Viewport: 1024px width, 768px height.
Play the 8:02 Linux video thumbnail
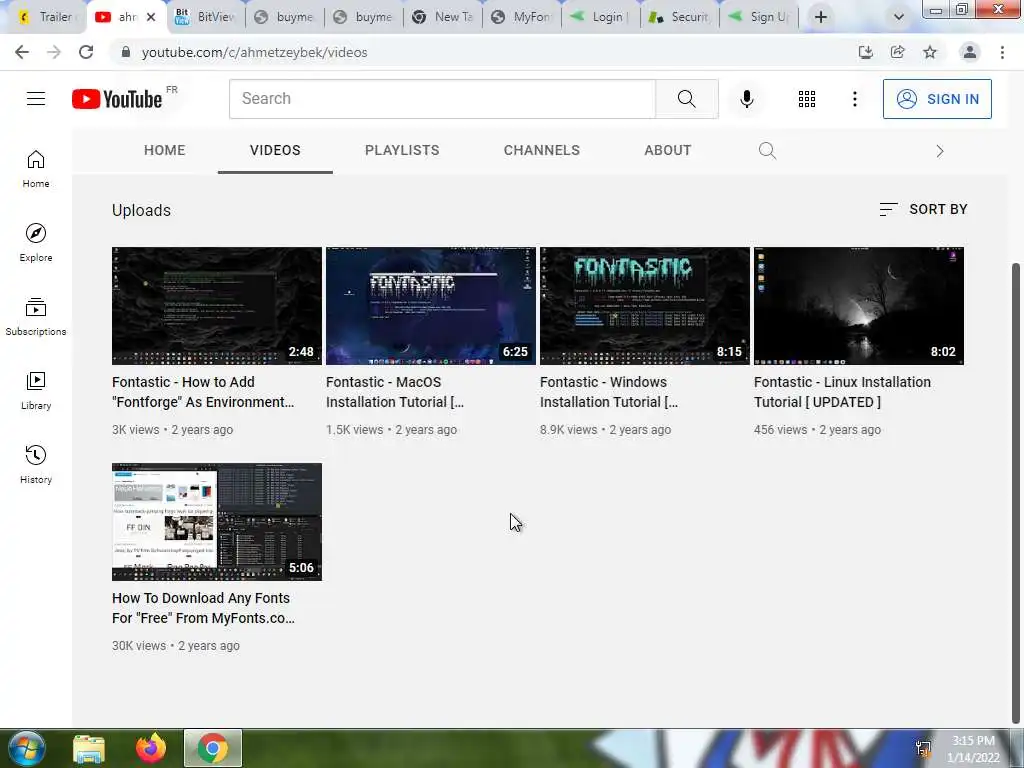point(859,306)
